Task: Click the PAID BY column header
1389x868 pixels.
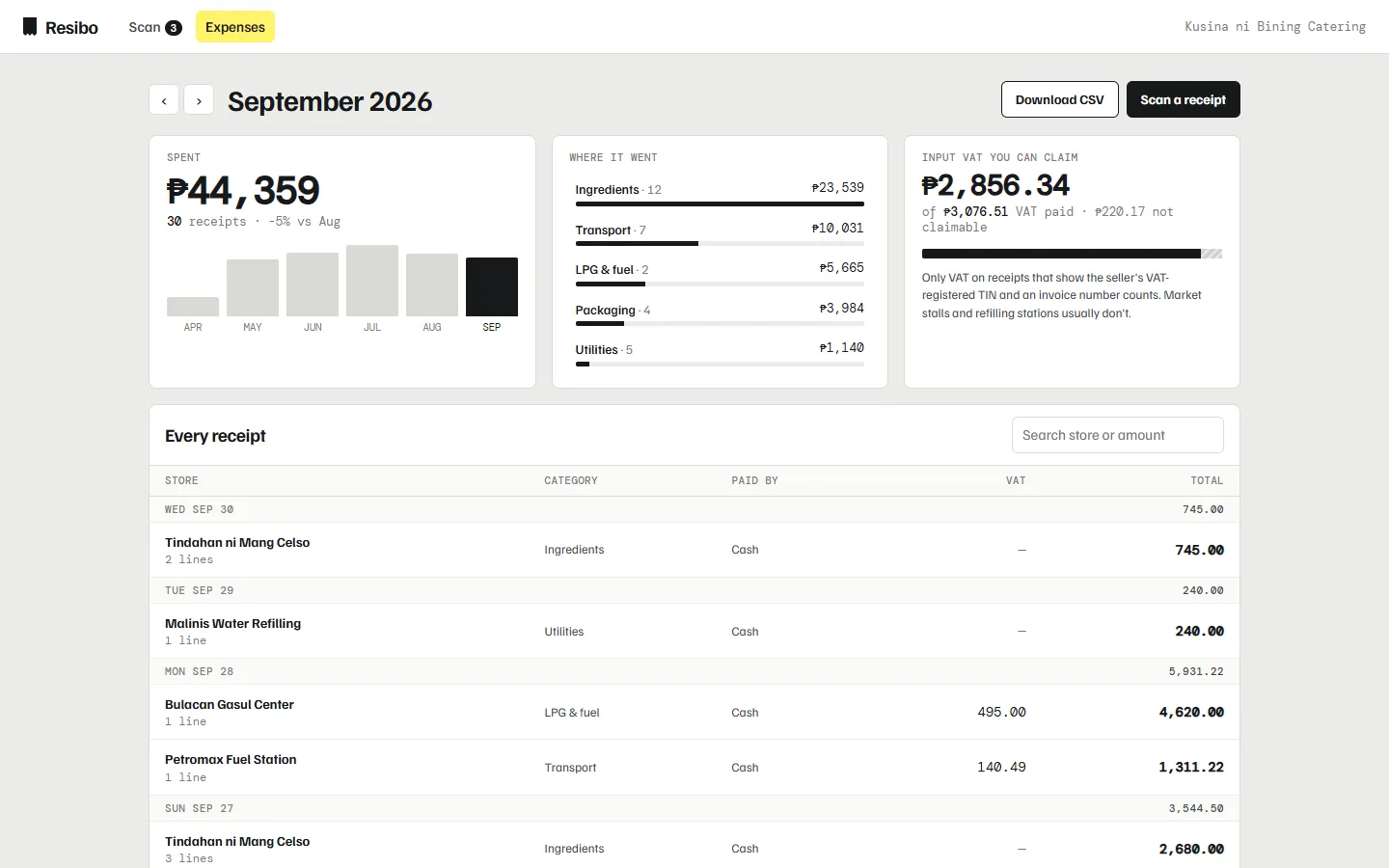Action: [754, 480]
